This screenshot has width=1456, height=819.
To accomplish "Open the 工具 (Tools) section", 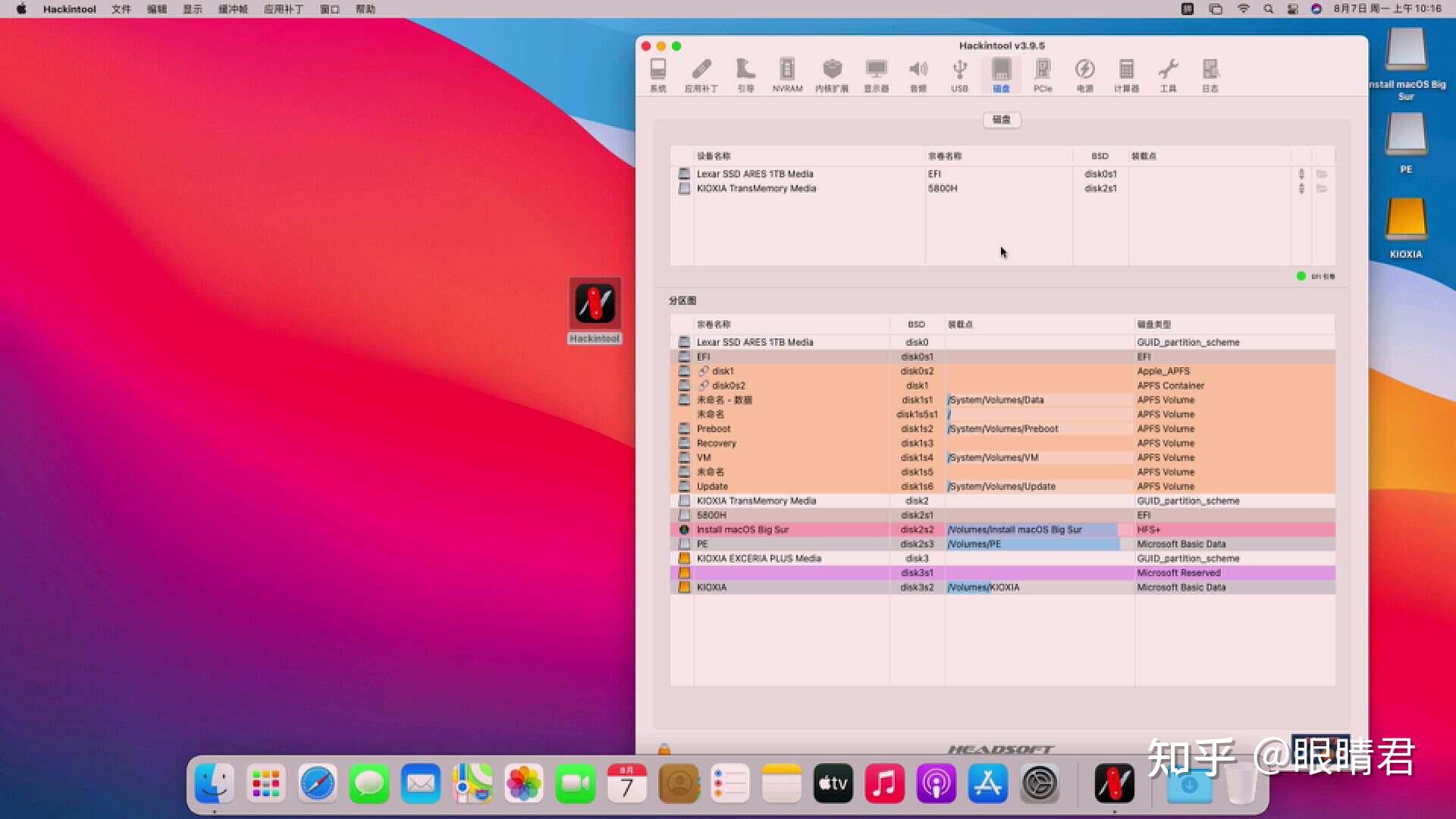I will pos(1168,74).
